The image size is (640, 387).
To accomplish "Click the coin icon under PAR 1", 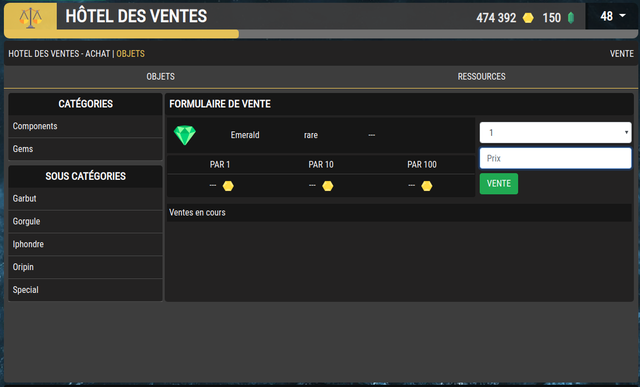I will click(x=228, y=186).
